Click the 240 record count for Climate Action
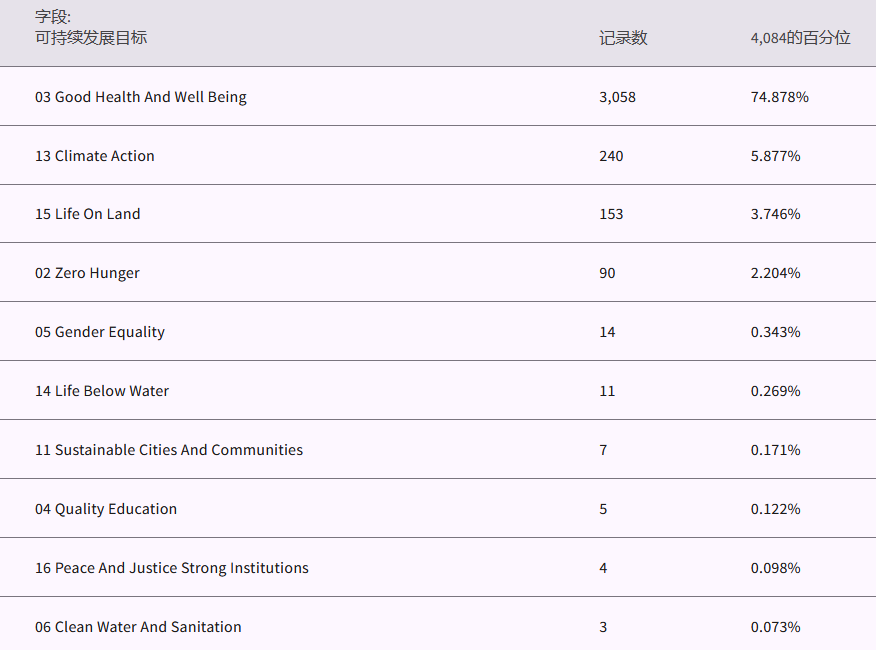876x650 pixels. (x=611, y=156)
